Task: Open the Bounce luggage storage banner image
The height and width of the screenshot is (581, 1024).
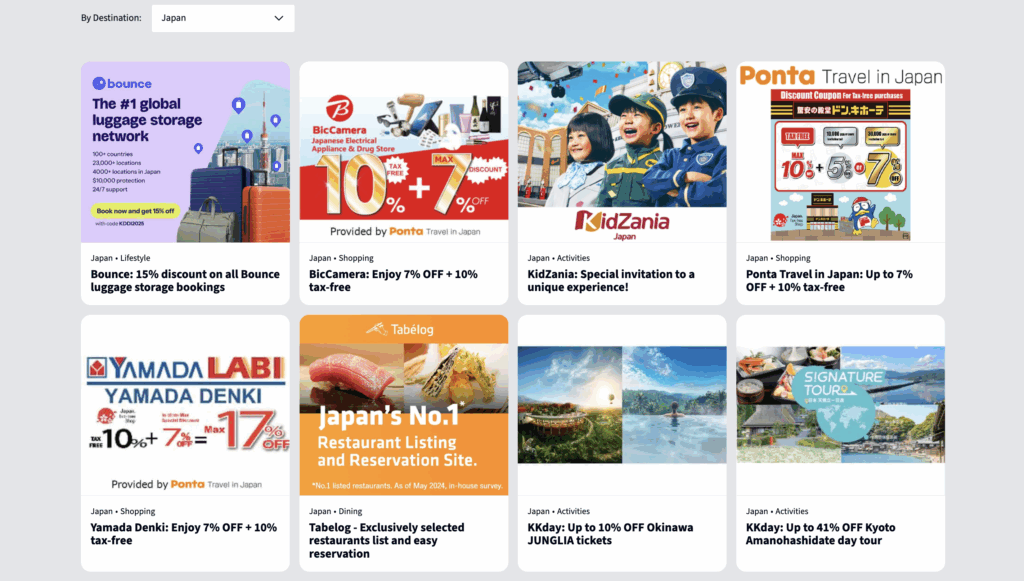Action: tap(185, 152)
